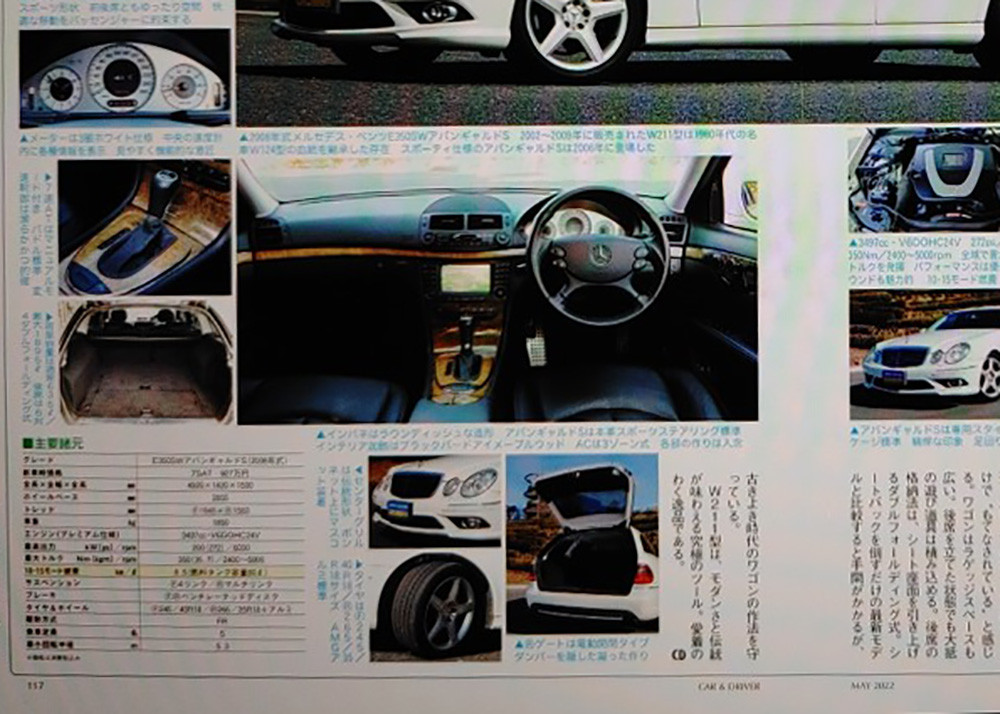Open the empty cargo area photo
This screenshot has height=714, width=1000.
[x=146, y=361]
